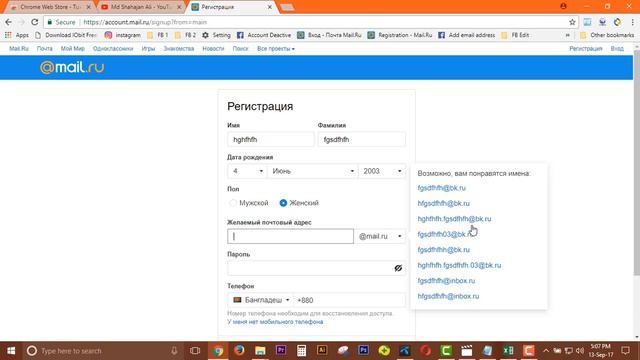Open the Chrome three-dot menu
This screenshot has width=640, height=360.
pos(632,22)
